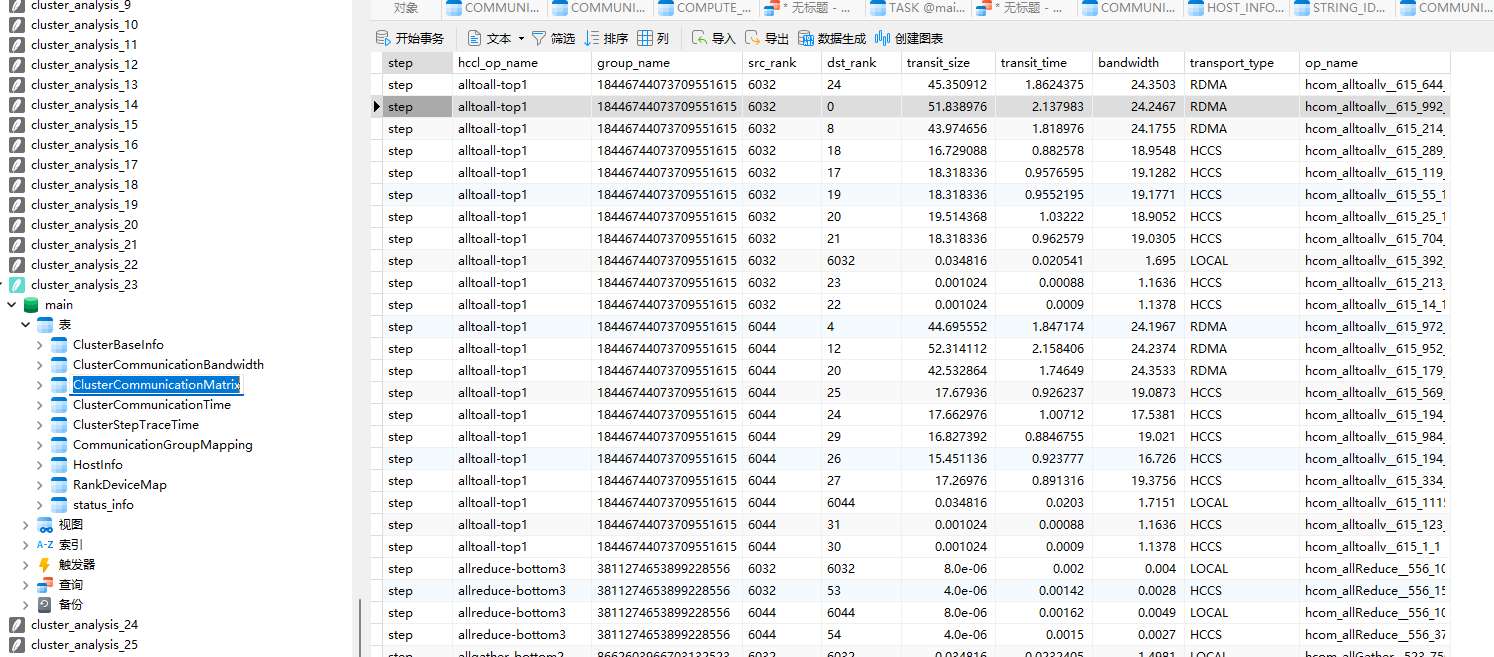Click the bandwidth cell 24.3503

tap(1138, 85)
